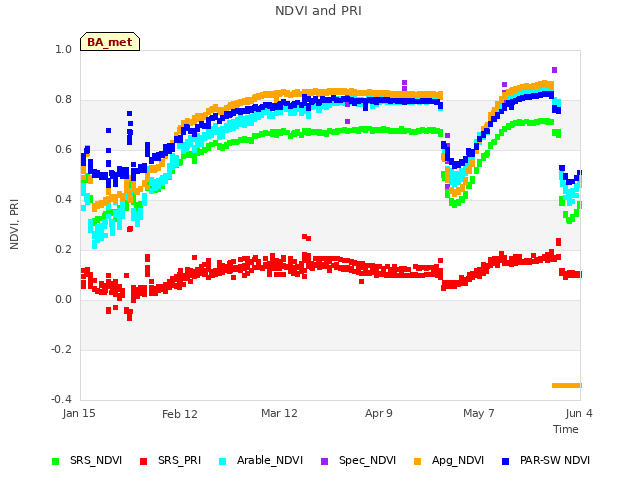
Task: Click the 0.2 y-axis tick label
Action: click(x=63, y=249)
